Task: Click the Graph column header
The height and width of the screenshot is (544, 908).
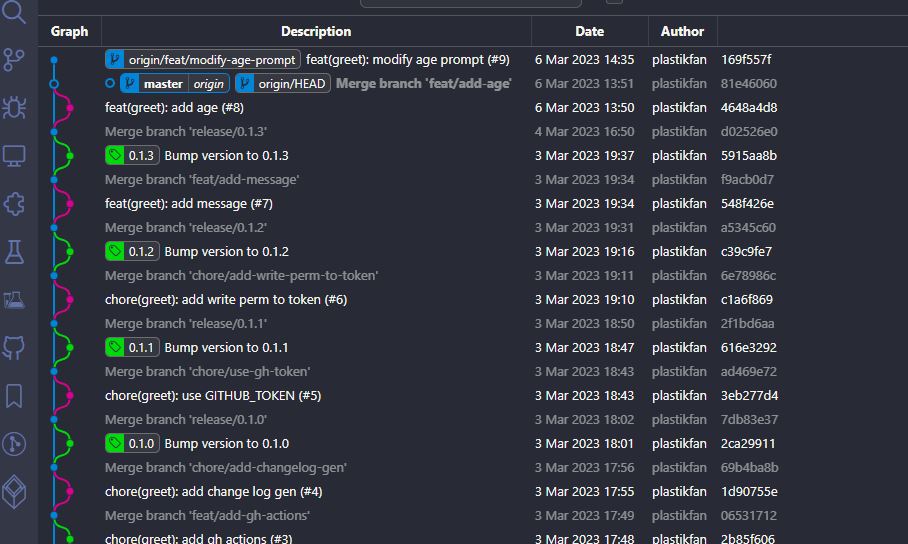Action: pos(69,31)
